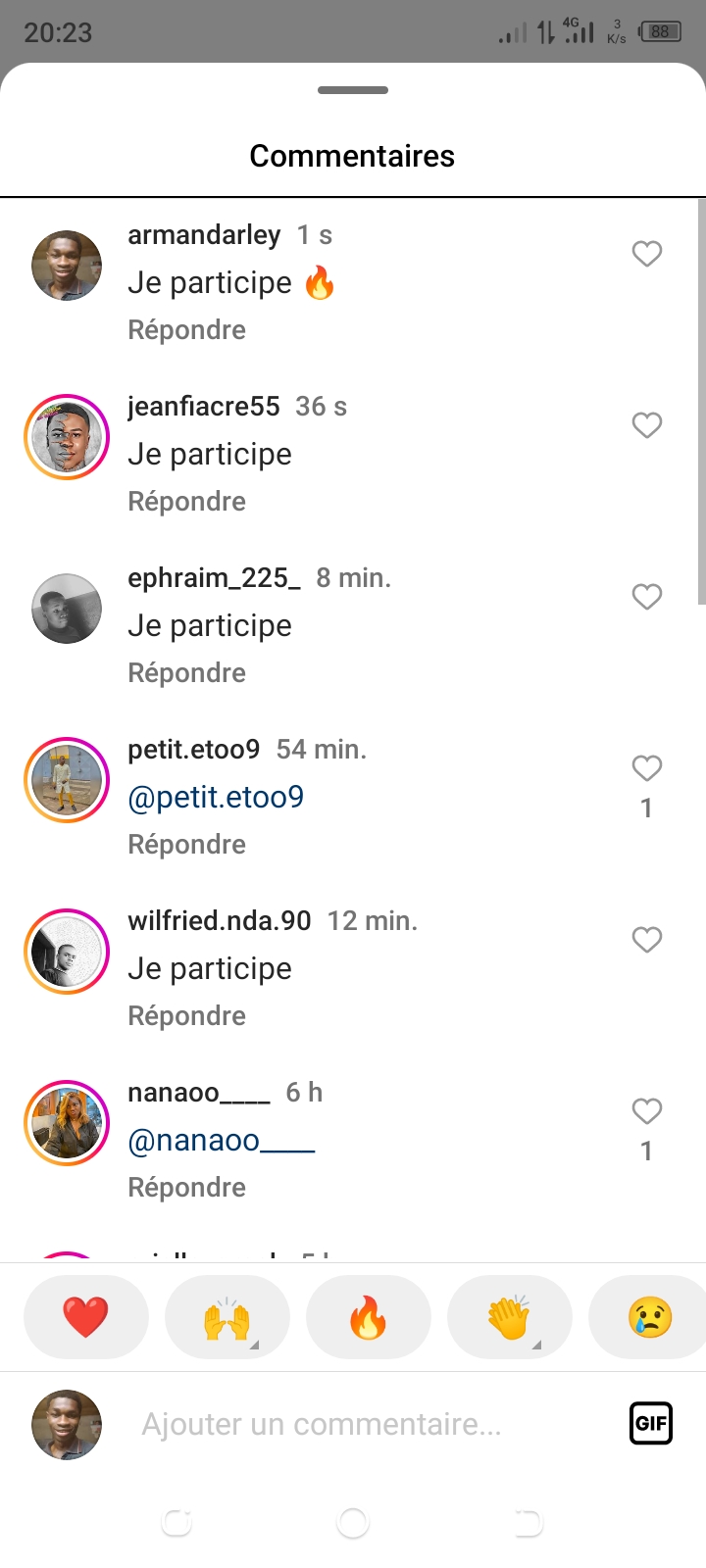Tap heart on petit.etoo9's comment
This screenshot has height=1568, width=706.
pyautogui.click(x=646, y=768)
